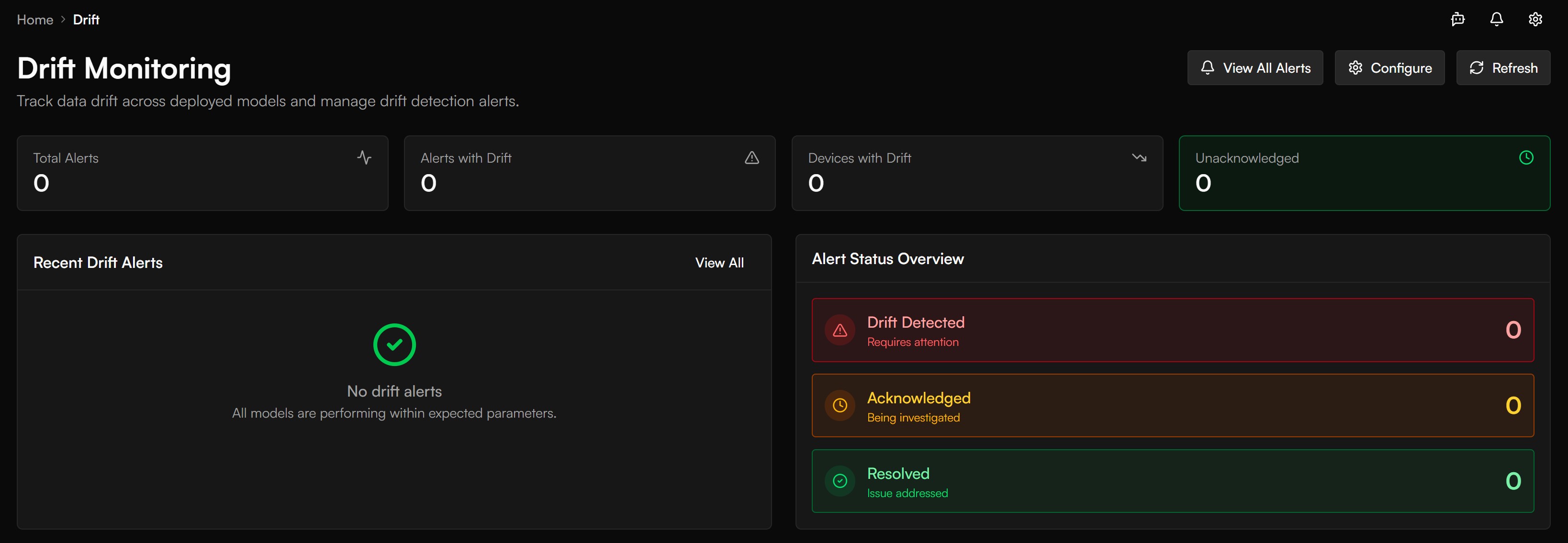Viewport: 1568px width, 543px height.
Task: Open settings gear in top bar
Action: (x=1535, y=20)
